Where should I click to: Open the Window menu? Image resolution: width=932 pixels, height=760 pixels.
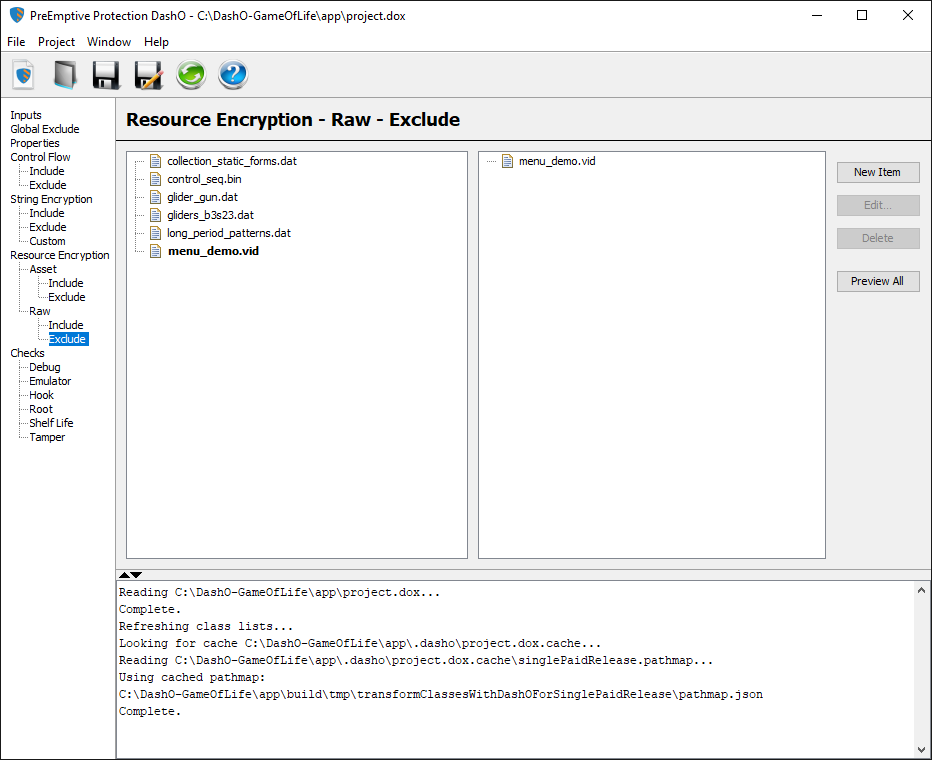tap(109, 42)
